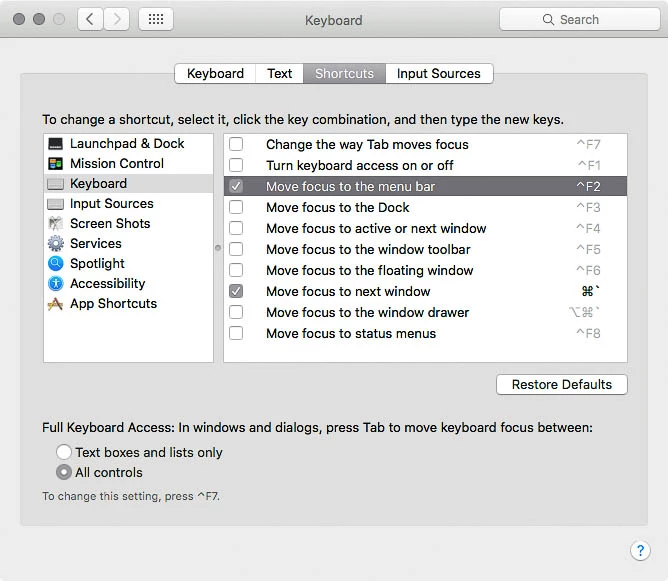Image resolution: width=668 pixels, height=581 pixels.
Task: Click the ^F2 key combination
Action: [x=588, y=186]
